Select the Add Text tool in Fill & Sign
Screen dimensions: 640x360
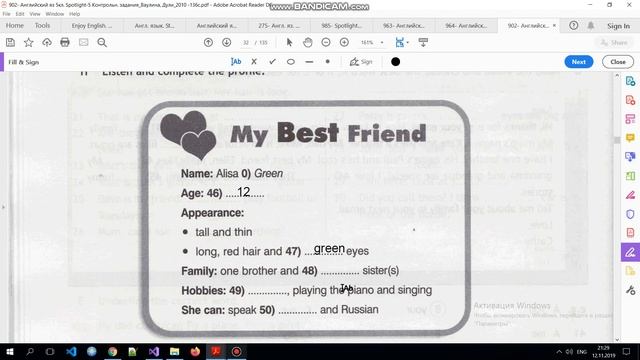coord(236,62)
